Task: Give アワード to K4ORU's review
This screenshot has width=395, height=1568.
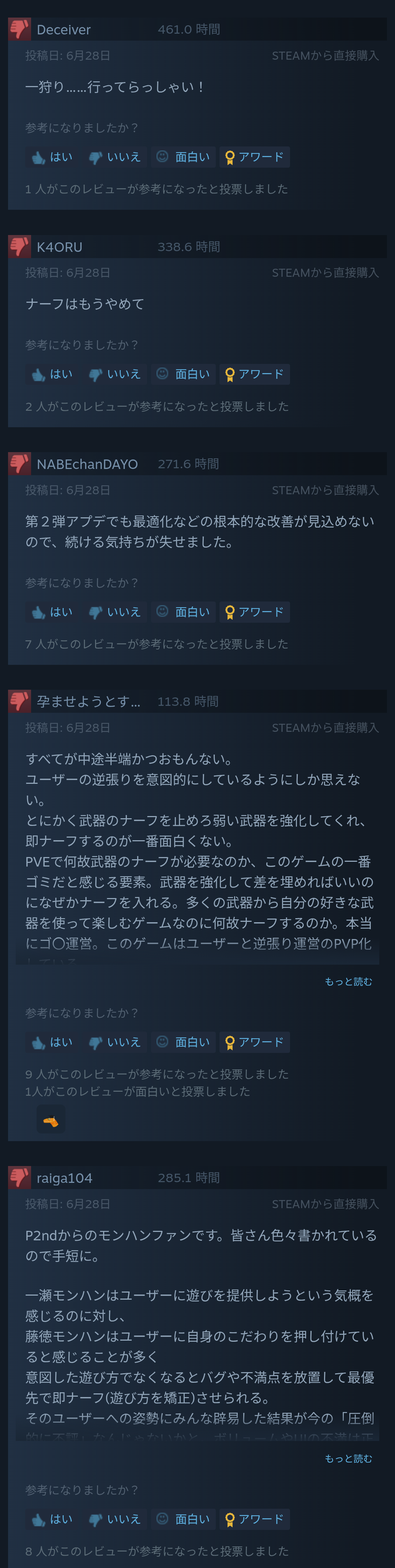Action: point(255,375)
